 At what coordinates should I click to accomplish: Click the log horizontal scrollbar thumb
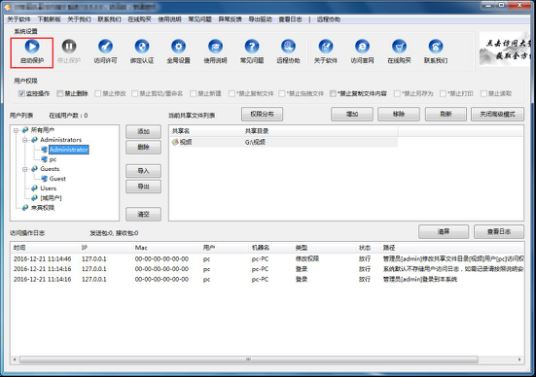[249, 359]
